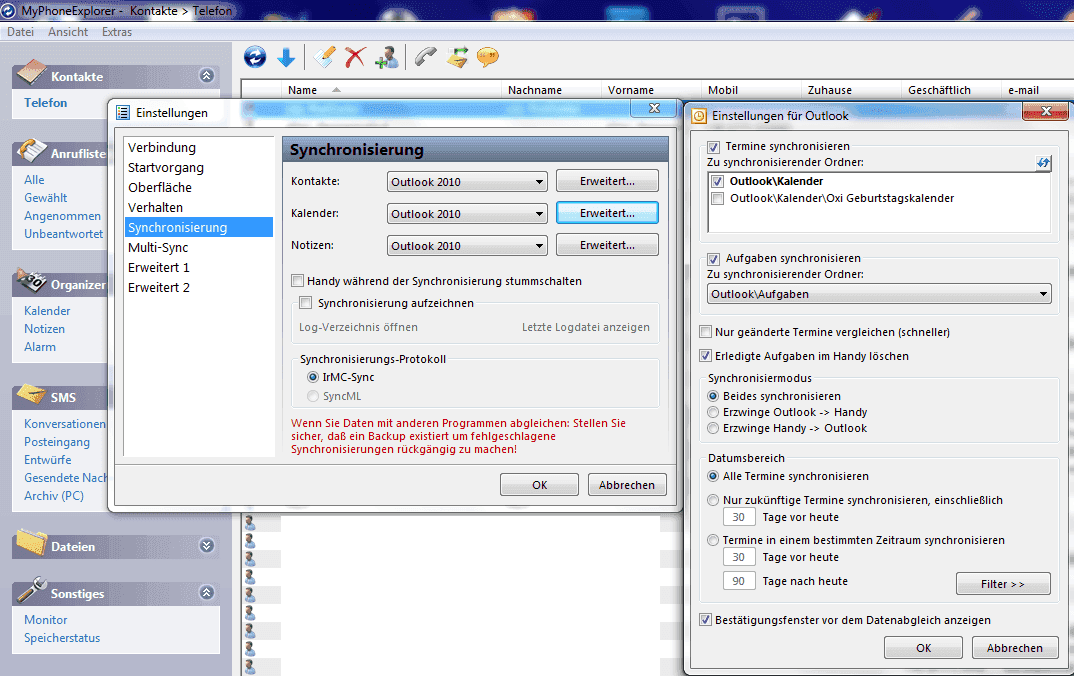This screenshot has height=676, width=1074.
Task: Enable Handy während der Synchronisierung stummschalten
Action: click(x=297, y=281)
